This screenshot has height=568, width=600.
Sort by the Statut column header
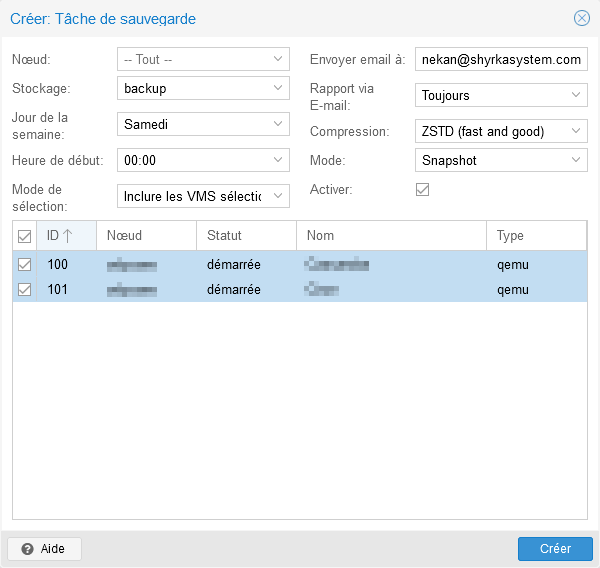pos(245,236)
